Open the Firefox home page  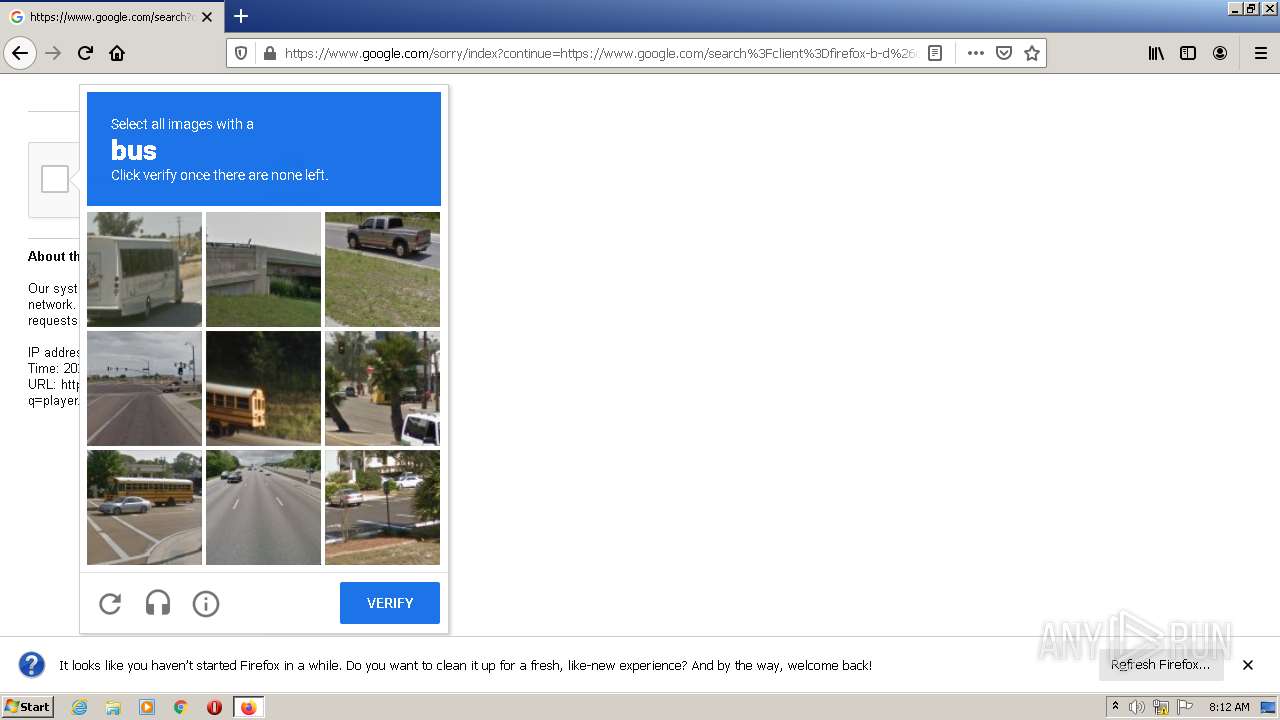tap(117, 53)
